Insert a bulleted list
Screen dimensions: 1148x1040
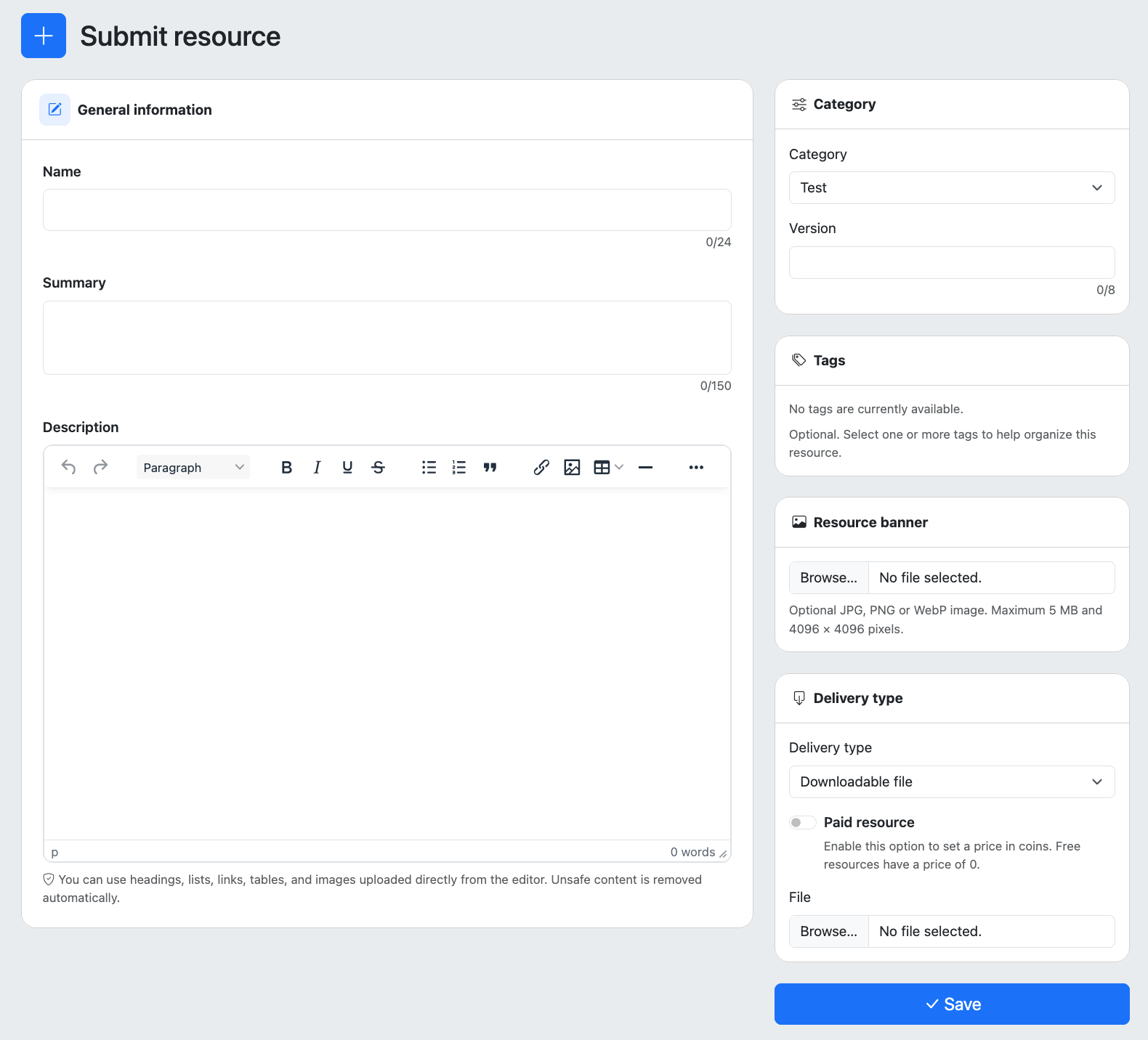coord(429,467)
